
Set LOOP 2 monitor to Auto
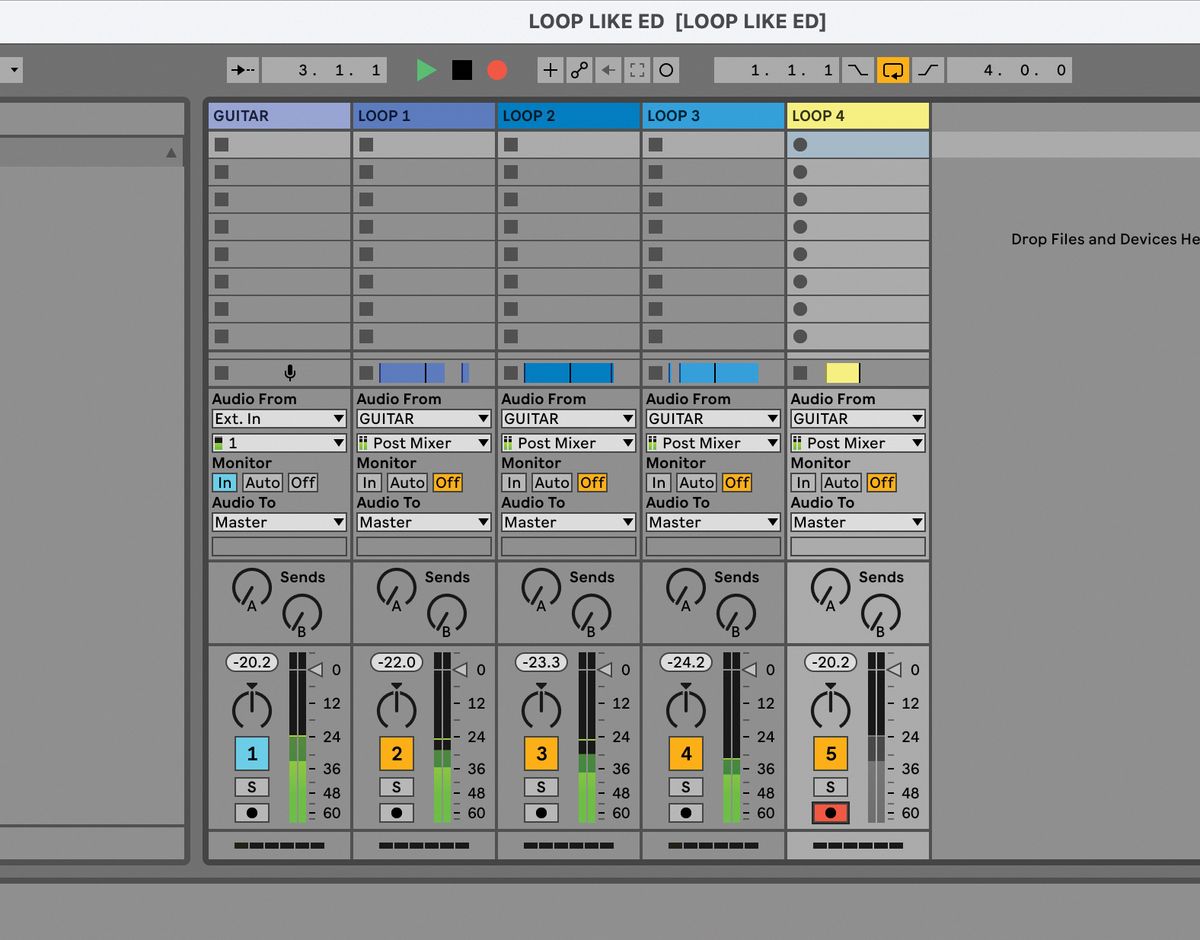pyautogui.click(x=552, y=482)
